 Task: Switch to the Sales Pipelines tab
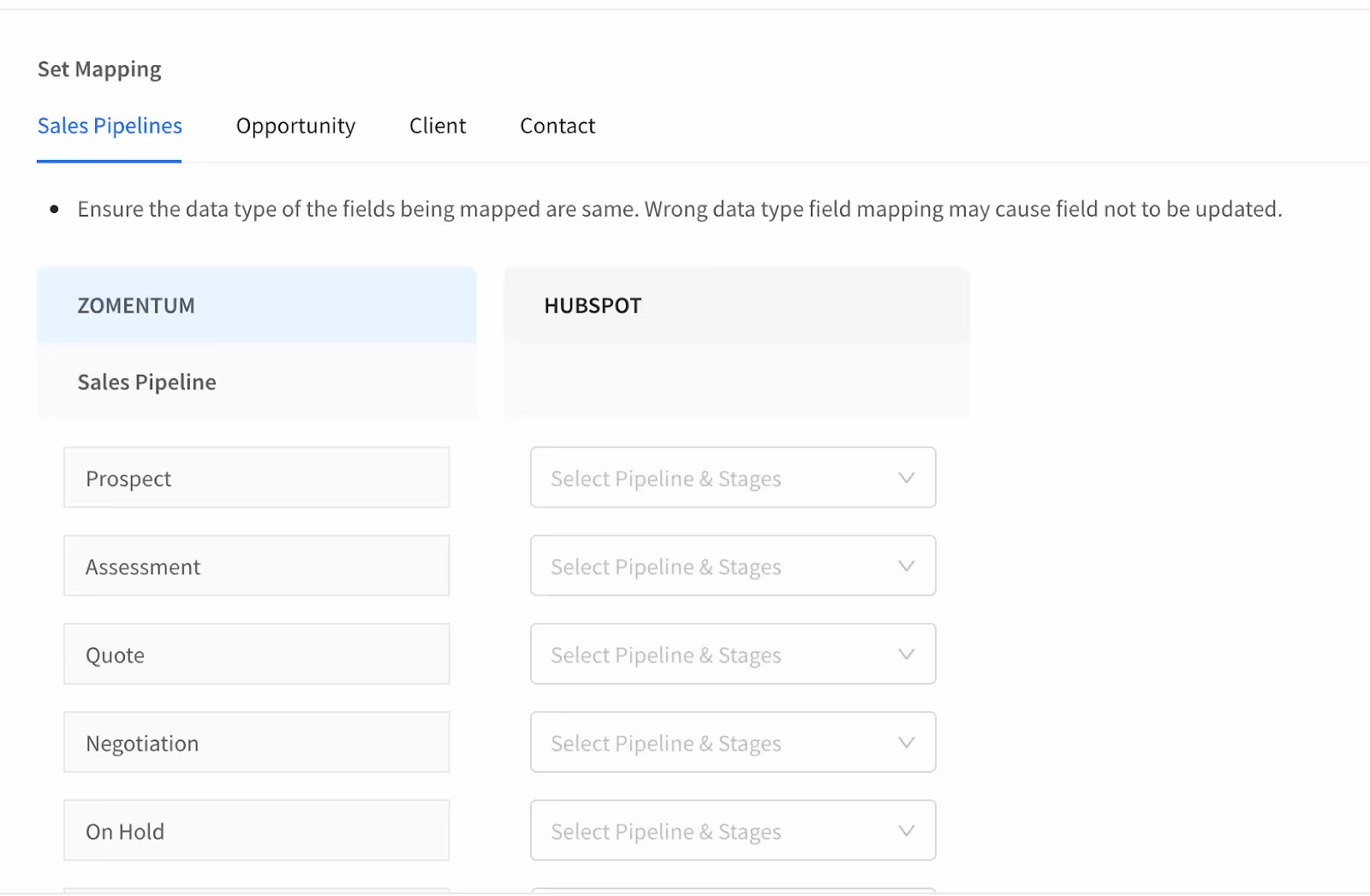110,126
